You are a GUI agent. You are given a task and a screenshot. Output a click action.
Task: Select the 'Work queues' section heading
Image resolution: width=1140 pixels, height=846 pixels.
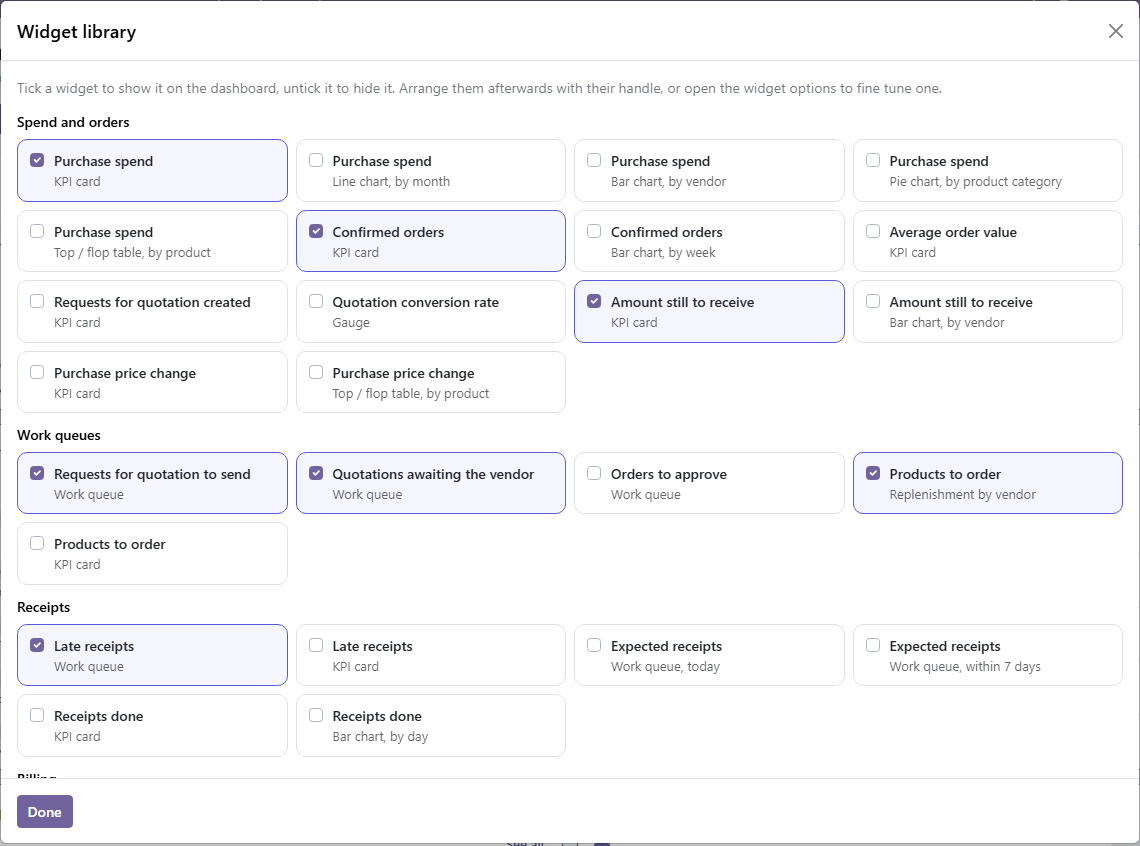pos(59,435)
